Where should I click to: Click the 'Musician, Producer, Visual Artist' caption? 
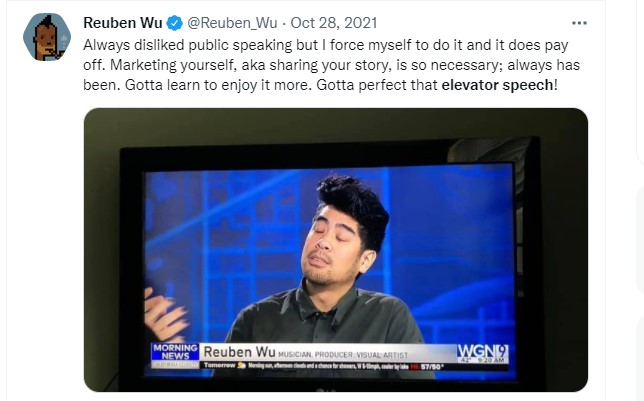coord(343,355)
